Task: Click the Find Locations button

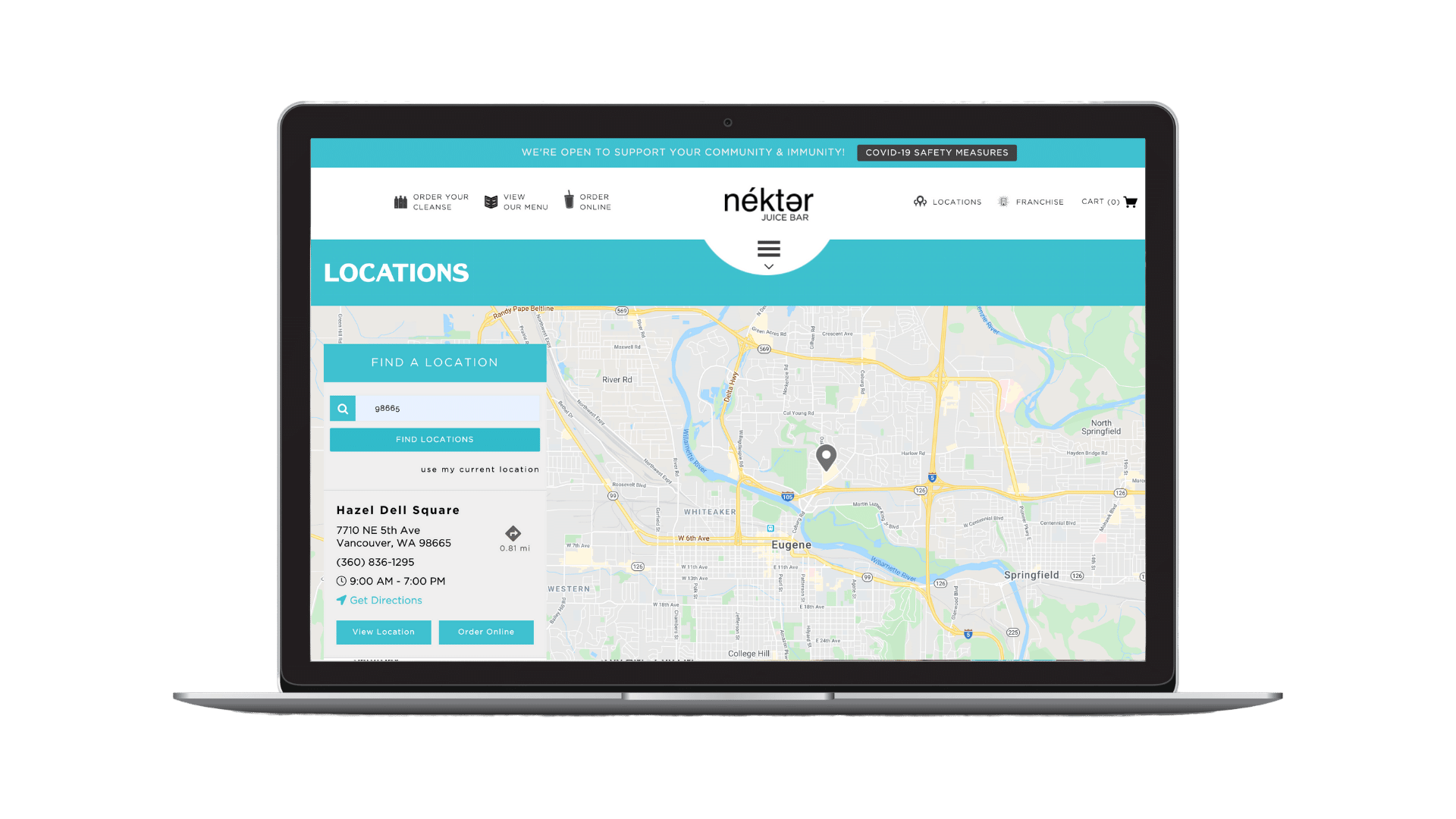Action: [x=434, y=439]
